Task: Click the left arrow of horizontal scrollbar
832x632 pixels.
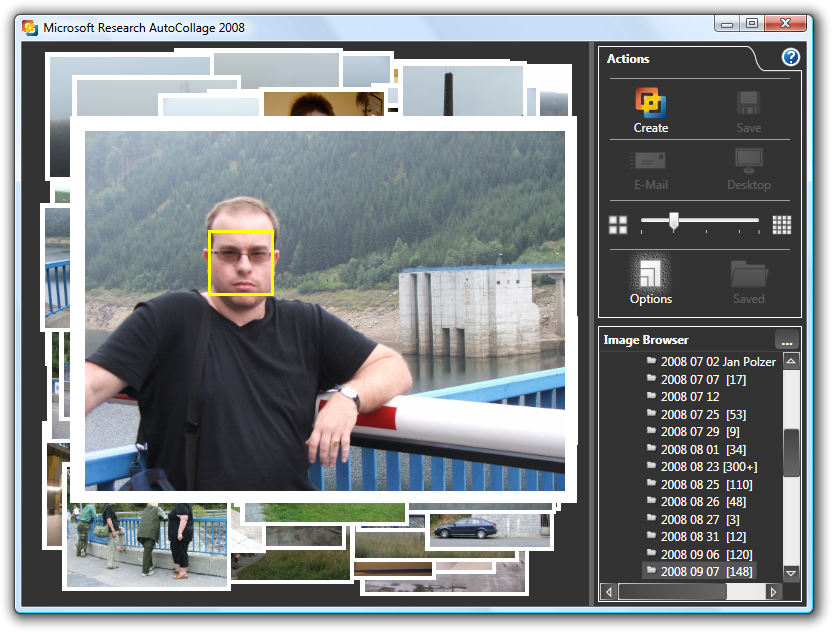Action: tap(609, 592)
